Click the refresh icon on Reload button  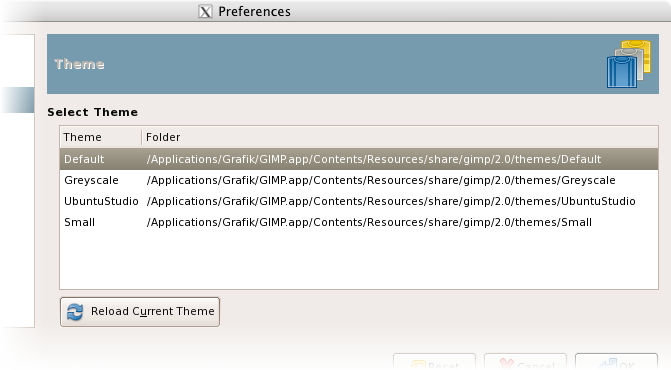(x=75, y=312)
